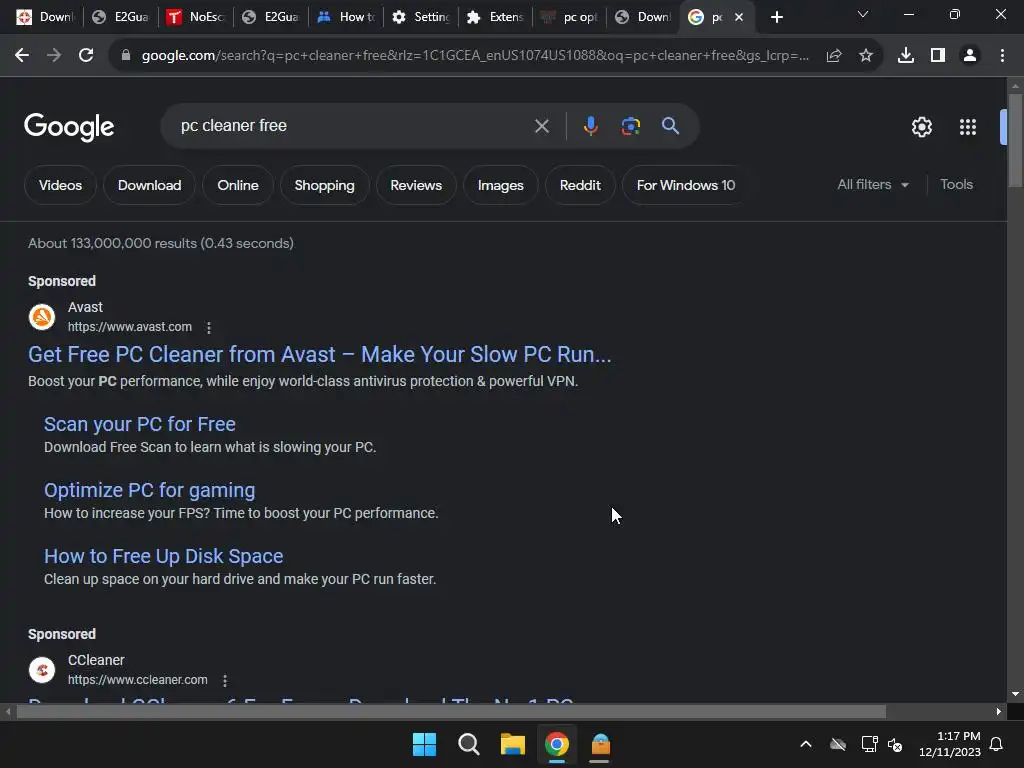Open the CCleaner ad options dots
Image resolution: width=1024 pixels, height=768 pixels.
point(225,680)
